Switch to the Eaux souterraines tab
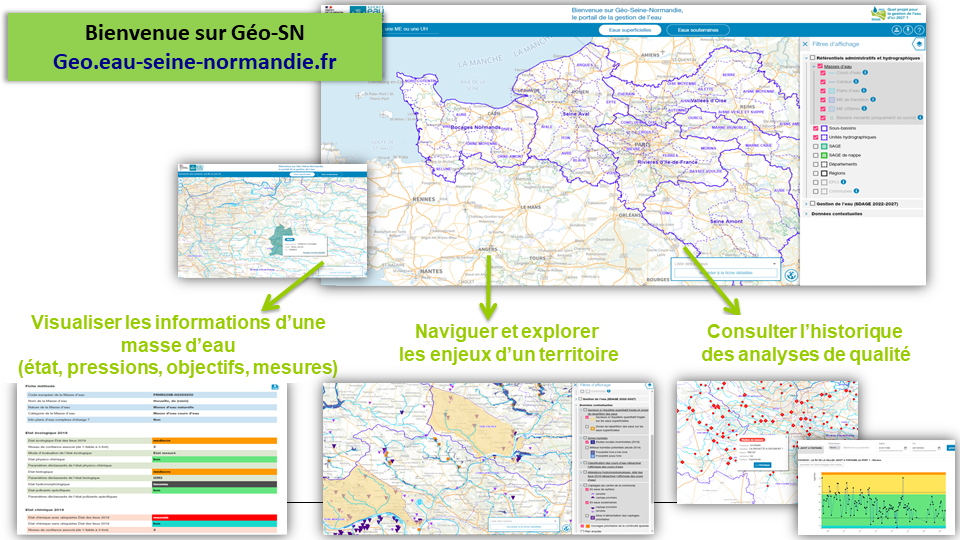960x540 pixels. click(698, 30)
